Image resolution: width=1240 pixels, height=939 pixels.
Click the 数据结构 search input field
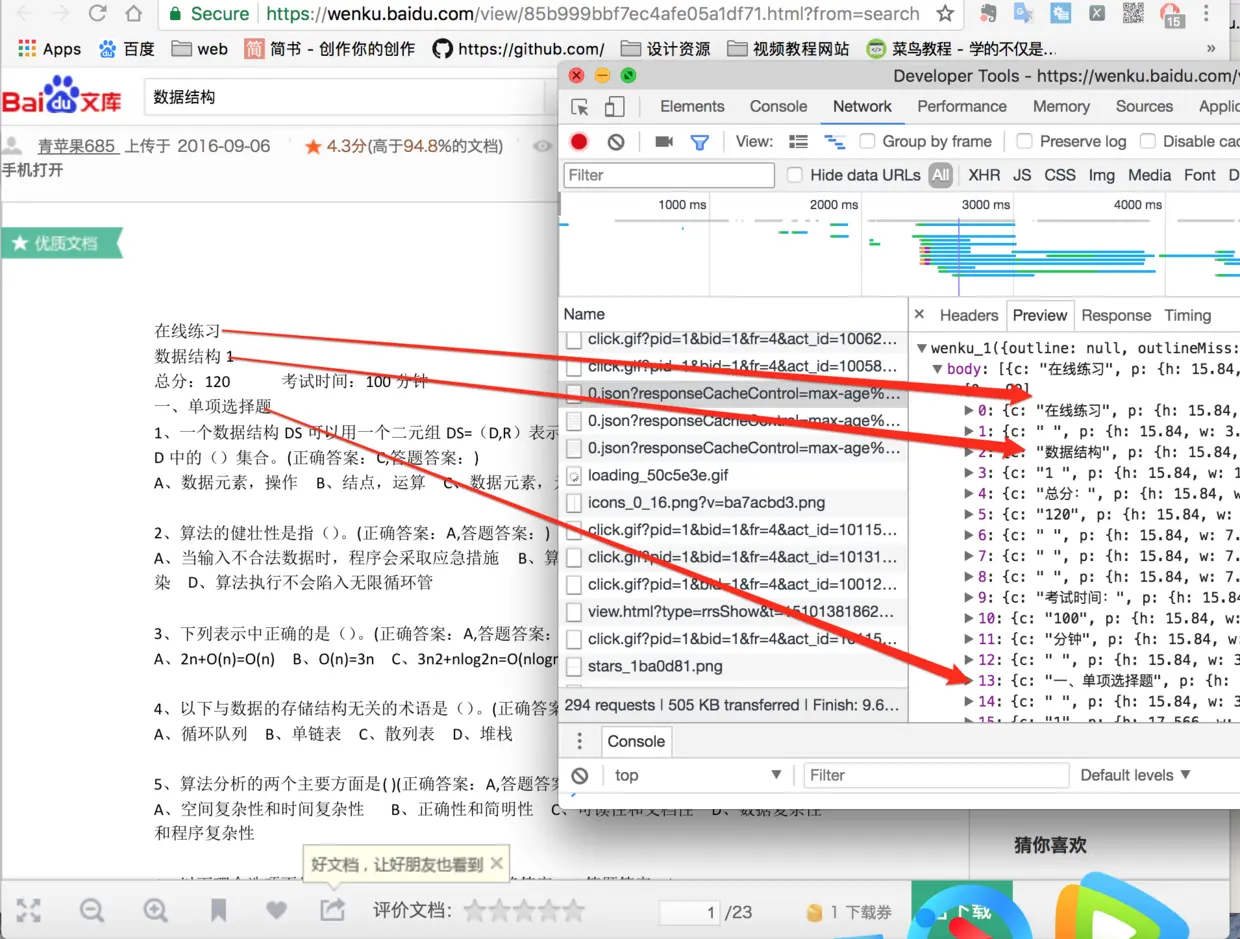click(x=345, y=97)
